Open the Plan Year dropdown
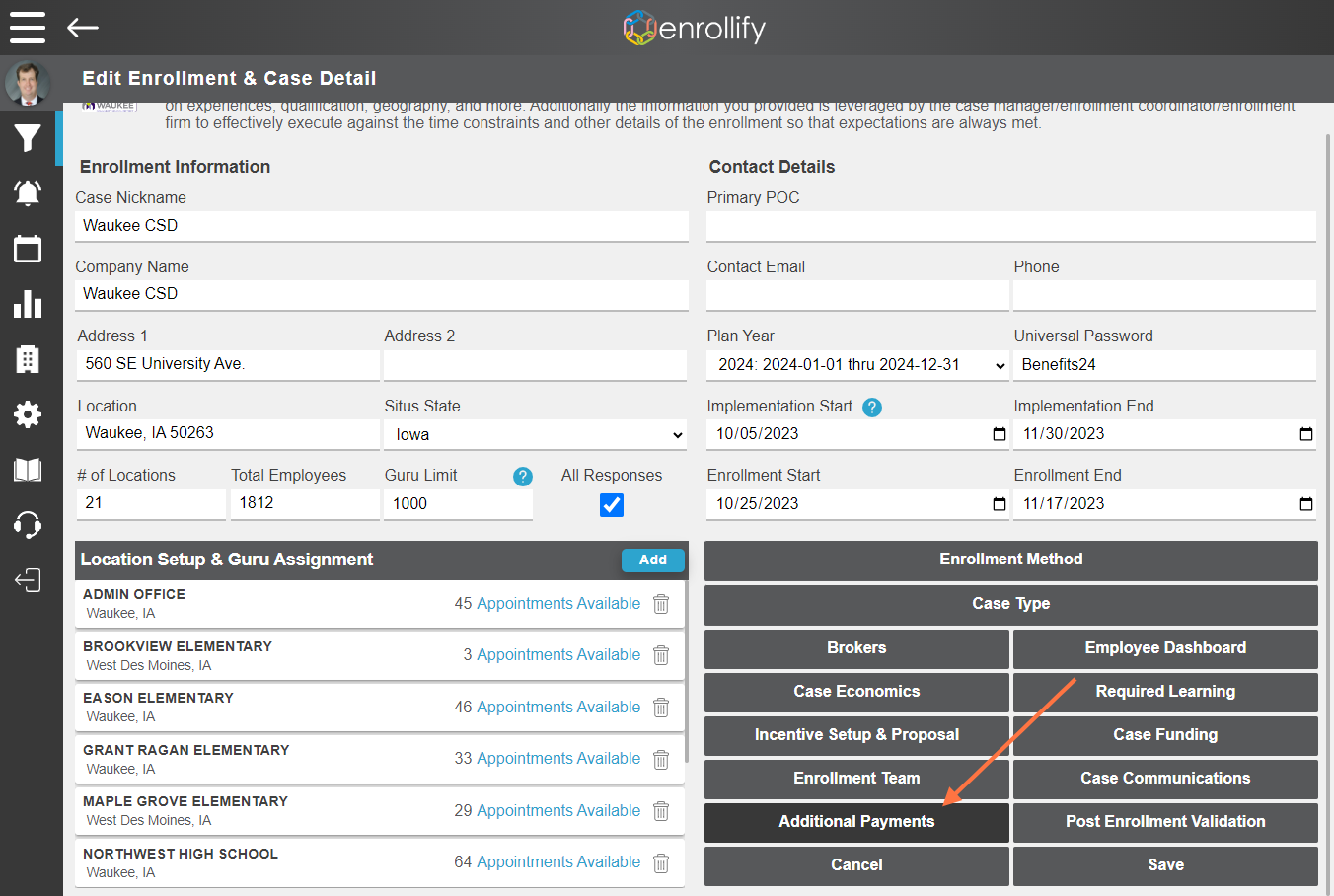The width and height of the screenshot is (1334, 896). (x=857, y=365)
